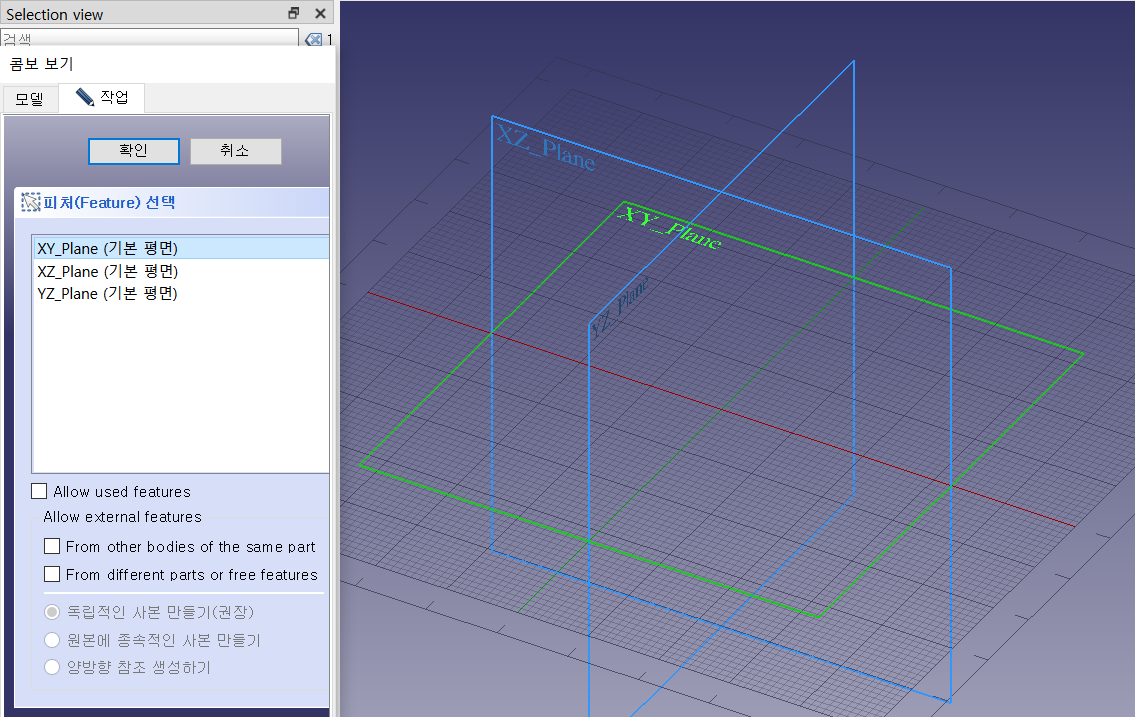Clear the Selection view search field icon
This screenshot has width=1135, height=717.
[x=313, y=39]
